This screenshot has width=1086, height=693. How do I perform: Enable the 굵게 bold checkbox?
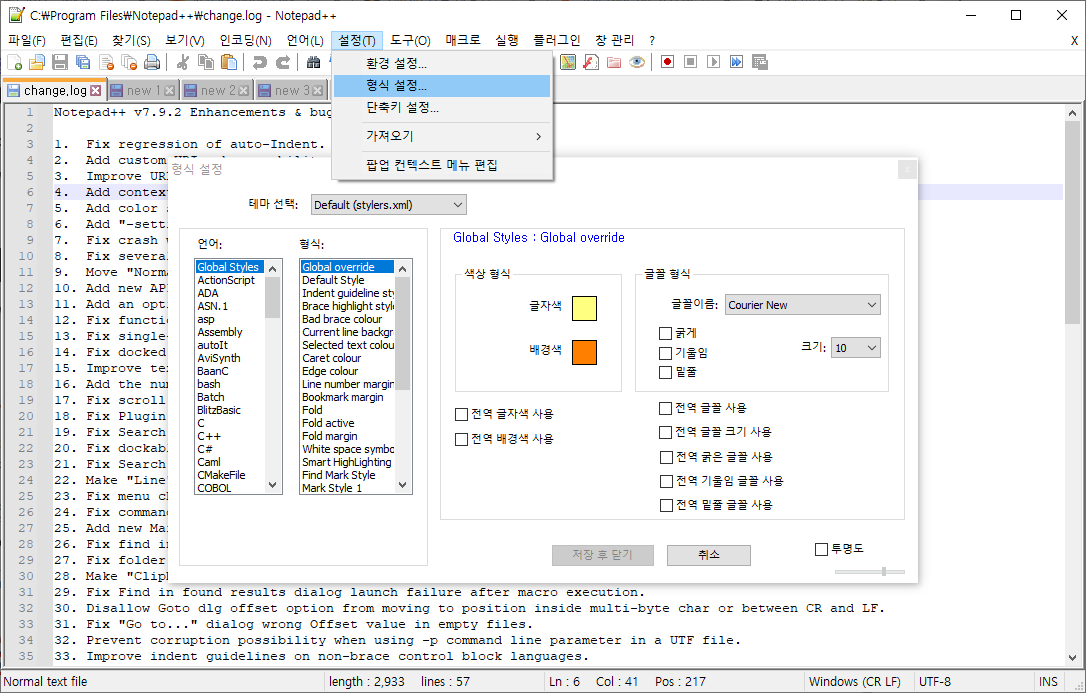coord(666,334)
